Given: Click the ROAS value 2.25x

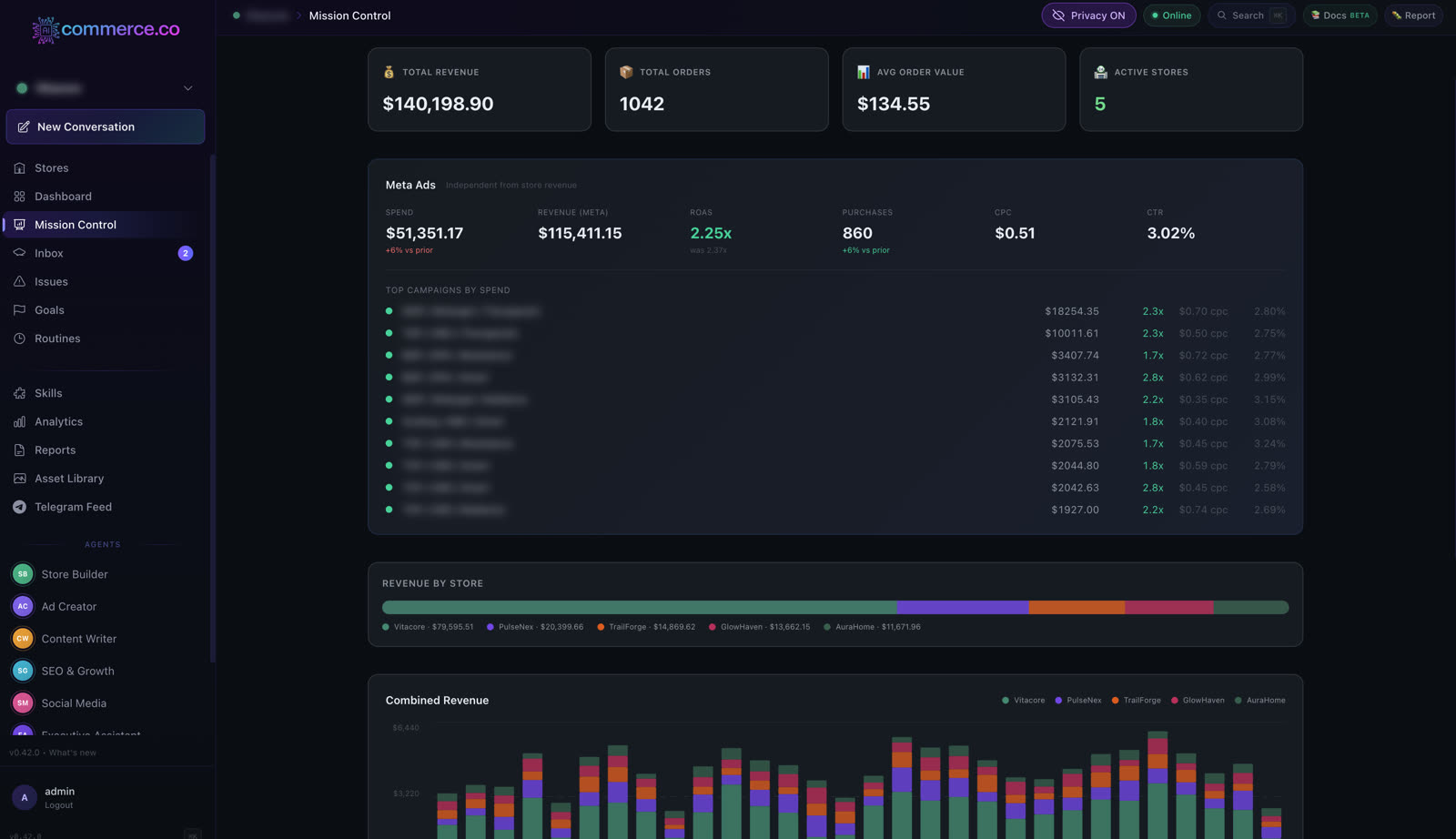Looking at the screenshot, I should 711,234.
